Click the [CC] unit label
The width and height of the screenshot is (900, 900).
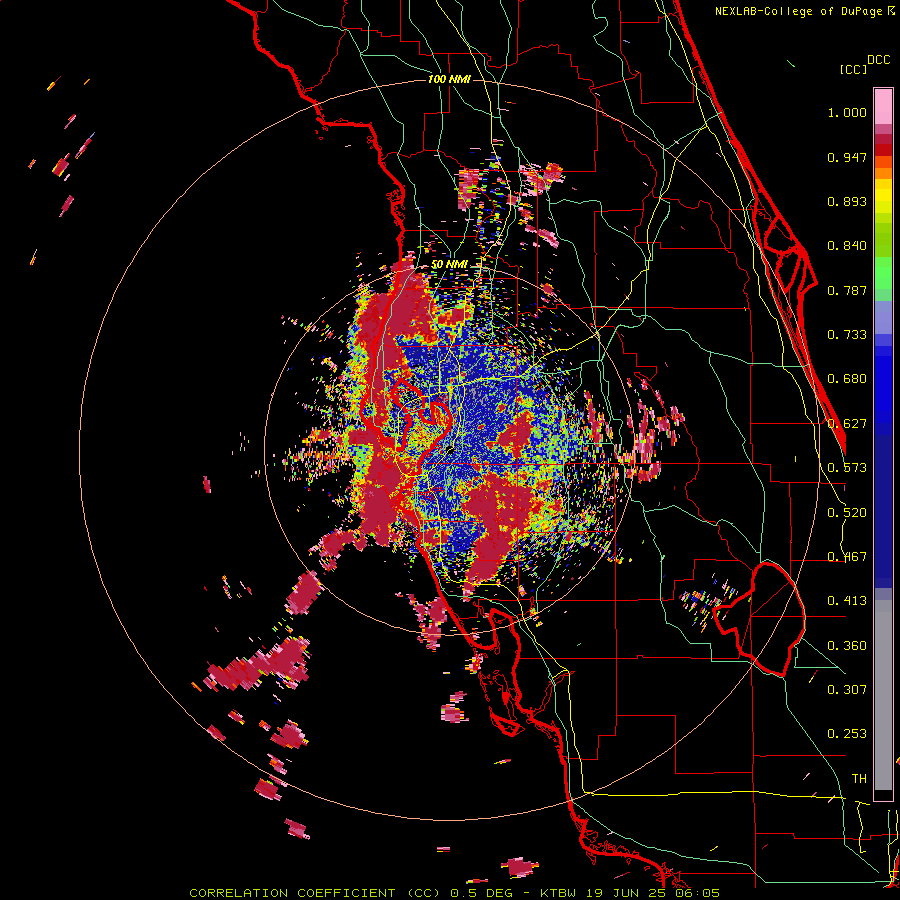point(853,69)
